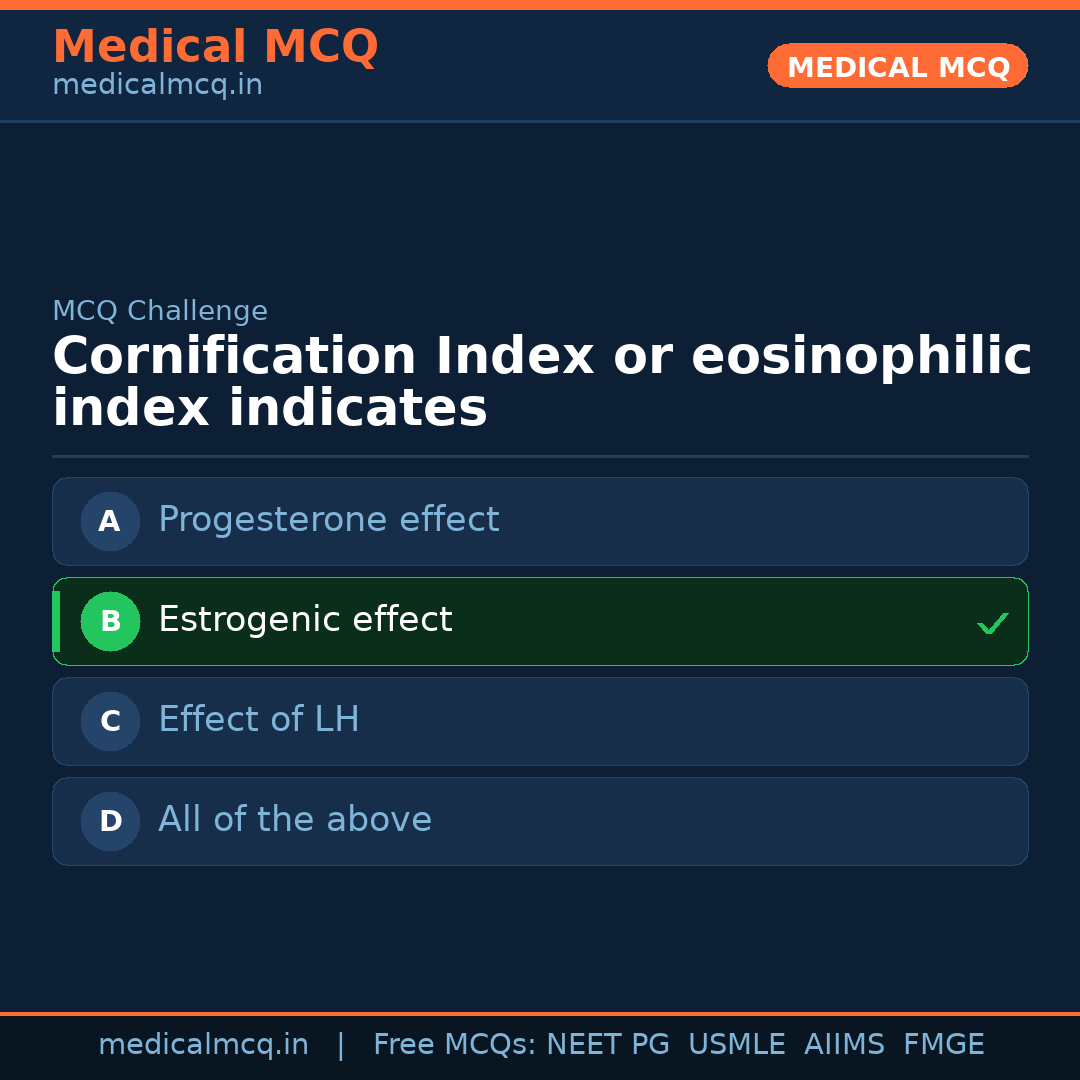Click the letter D circle badge
1080x1080 pixels.
pos(110,821)
